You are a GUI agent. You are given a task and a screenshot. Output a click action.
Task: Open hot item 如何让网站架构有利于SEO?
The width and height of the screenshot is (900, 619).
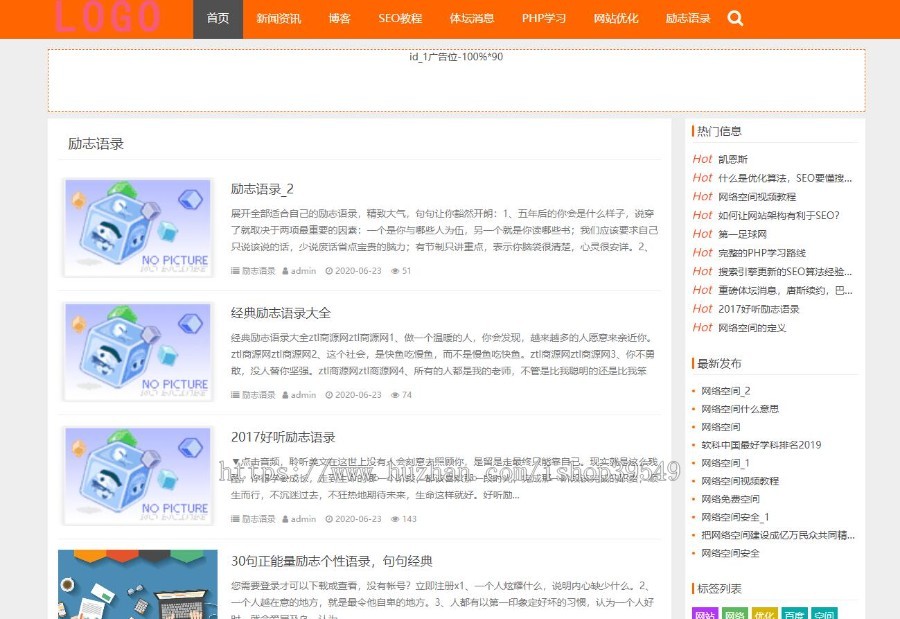coord(779,215)
